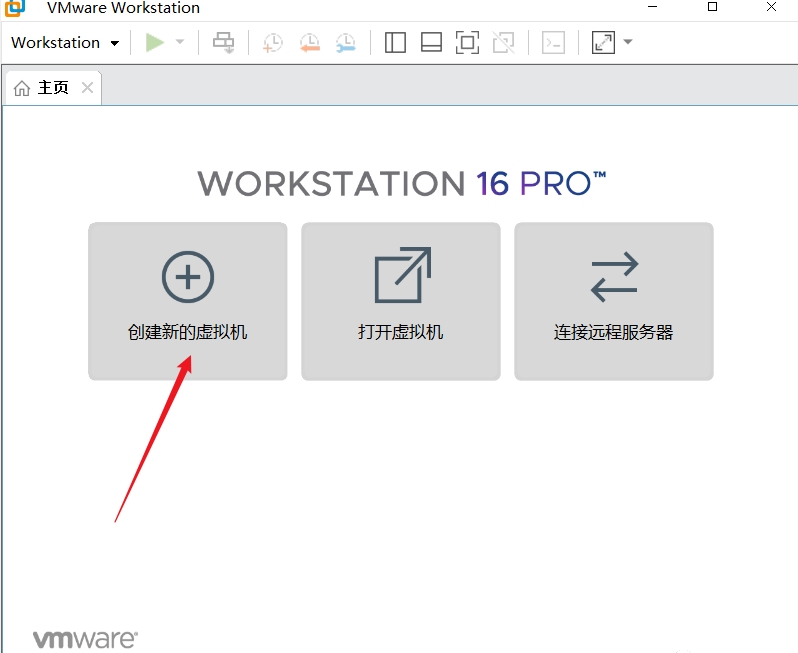The image size is (798, 653).
Task: Click 连接远程服务器 card
Action: (x=614, y=301)
